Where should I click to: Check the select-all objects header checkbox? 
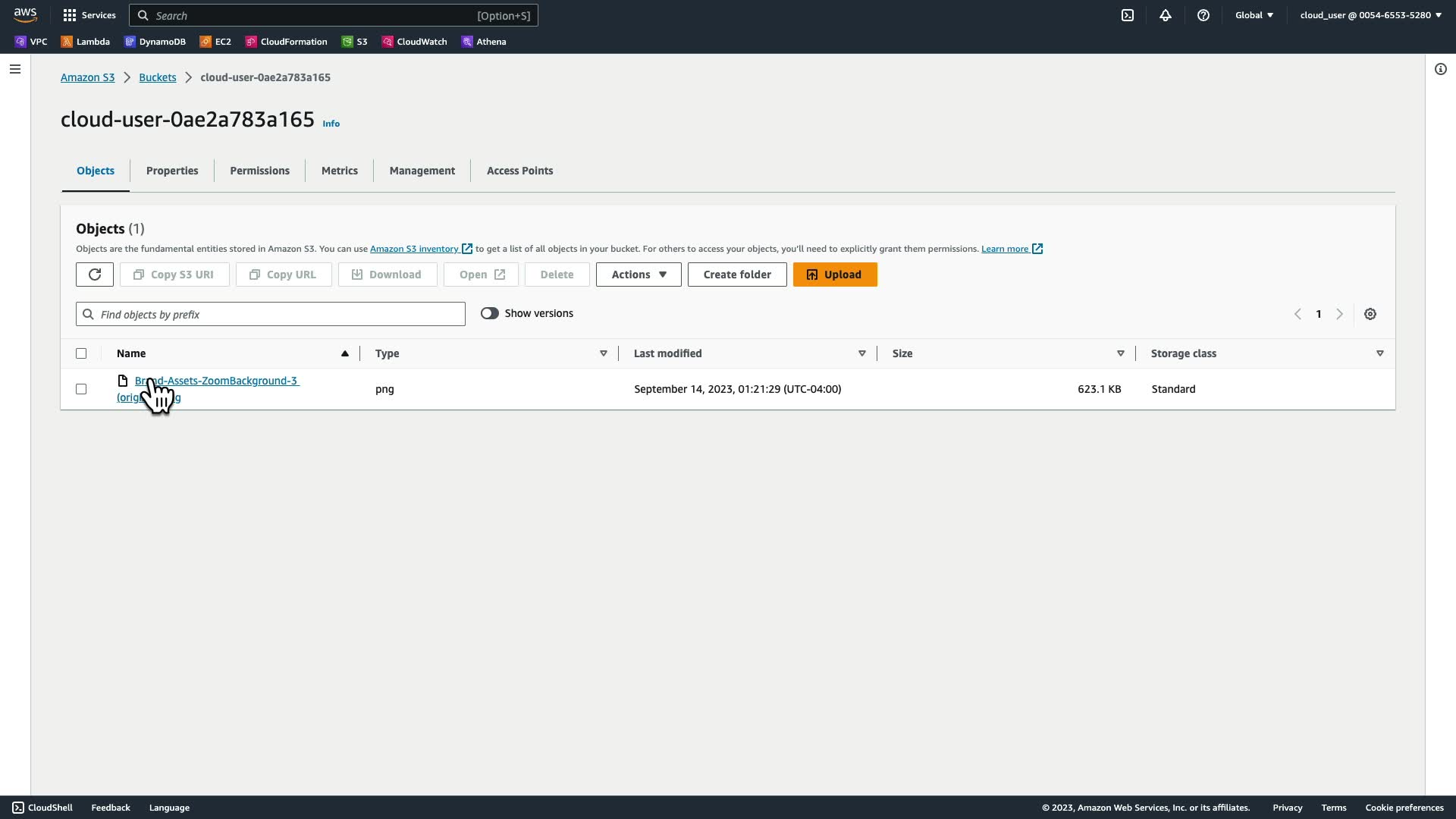[81, 353]
